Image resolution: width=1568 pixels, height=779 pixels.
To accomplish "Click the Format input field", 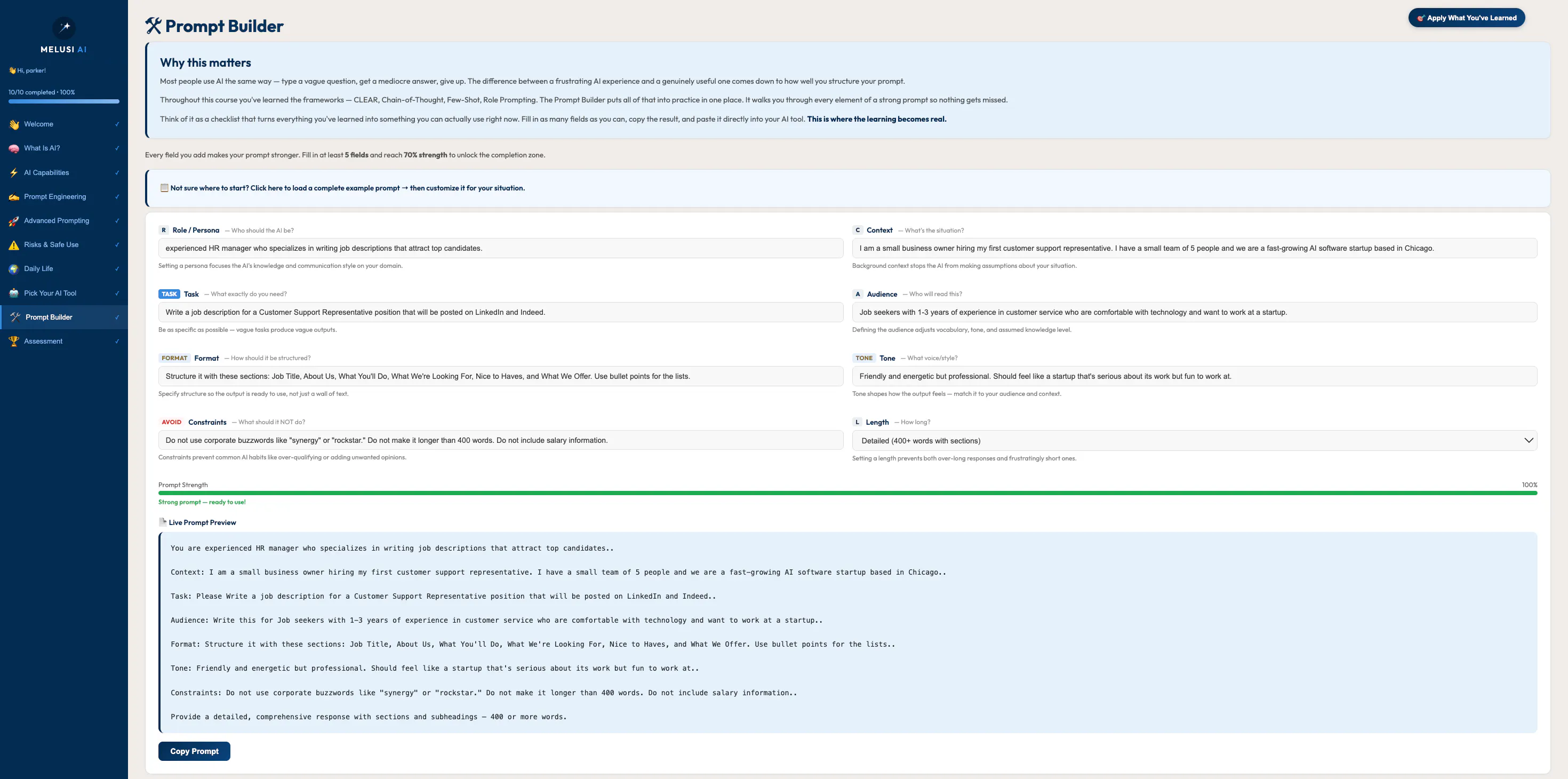I will [x=500, y=376].
